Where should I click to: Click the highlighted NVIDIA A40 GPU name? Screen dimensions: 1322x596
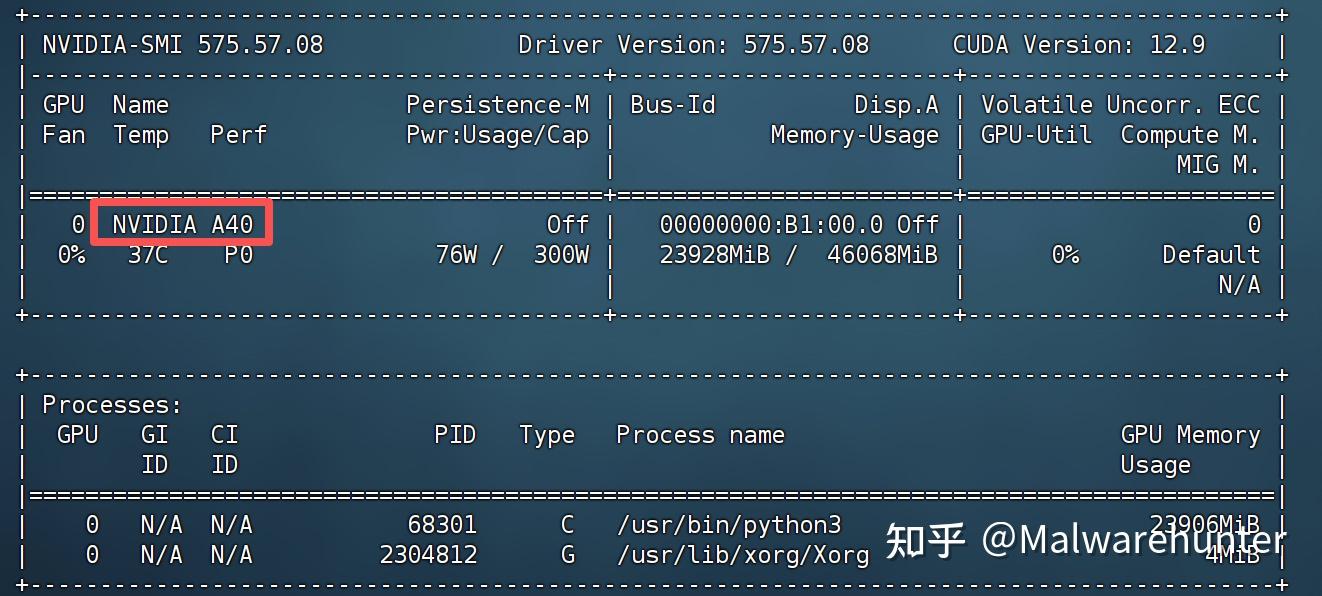pos(180,224)
